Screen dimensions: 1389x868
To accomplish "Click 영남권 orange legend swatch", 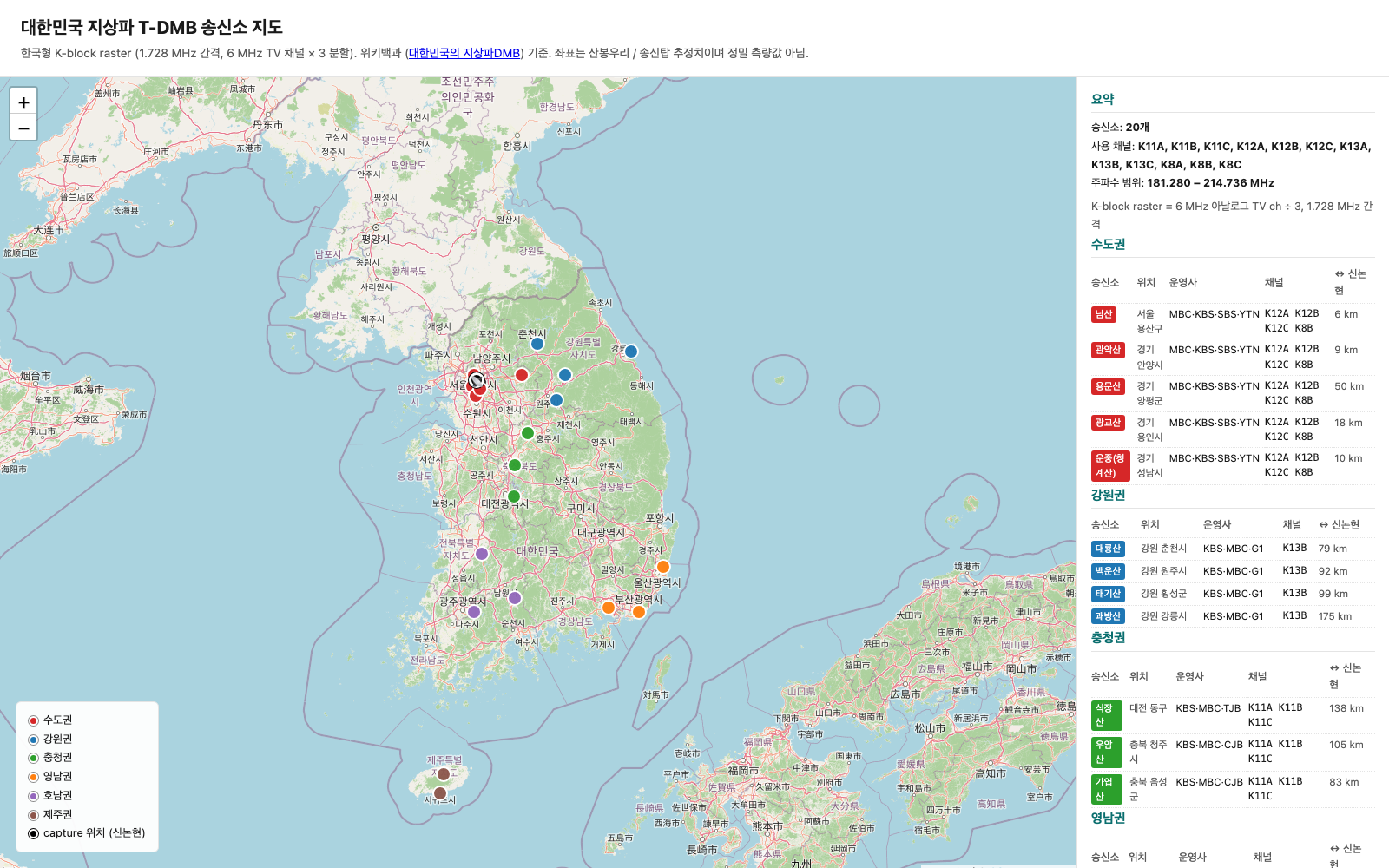I will (34, 777).
